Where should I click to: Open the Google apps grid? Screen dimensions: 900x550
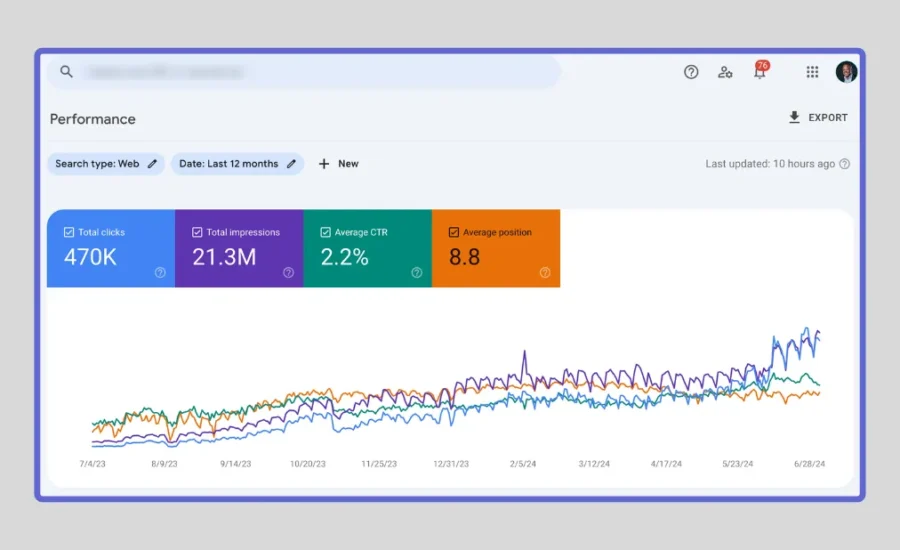click(x=812, y=72)
